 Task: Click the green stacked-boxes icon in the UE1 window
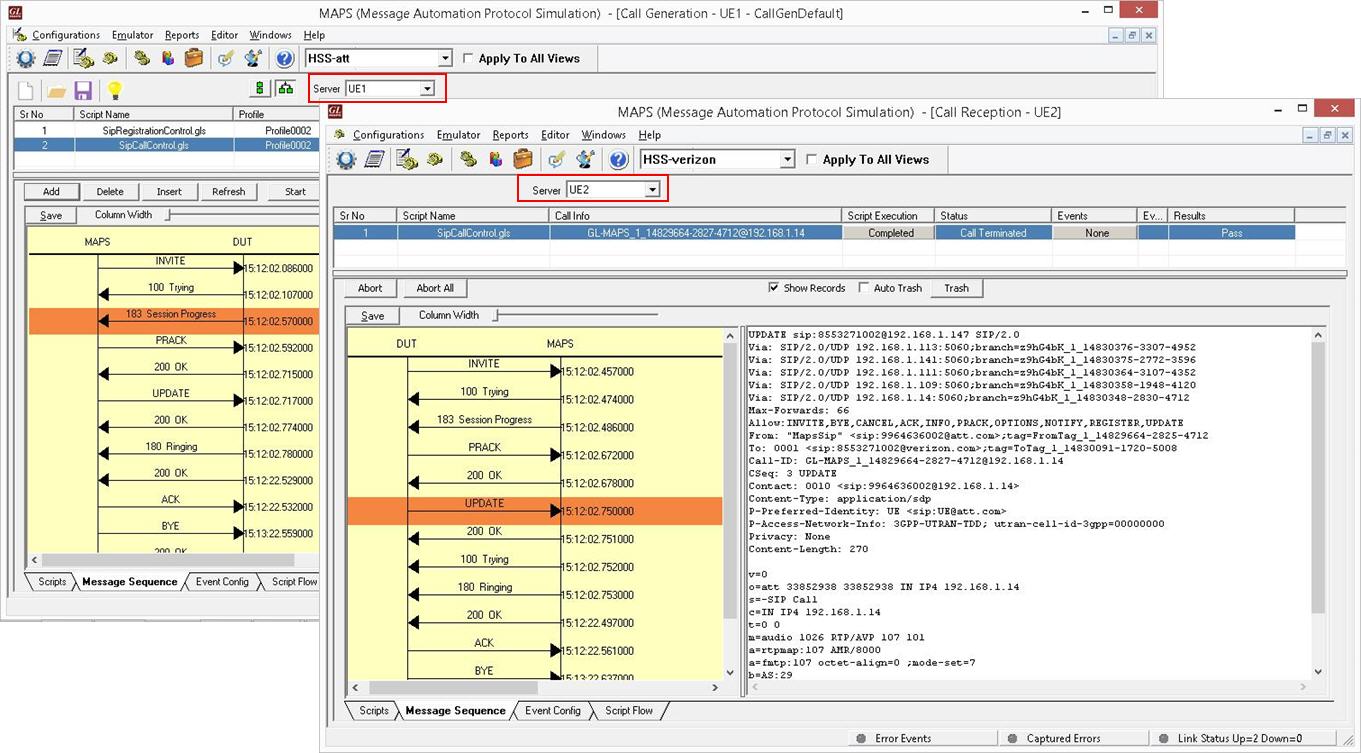(x=261, y=89)
